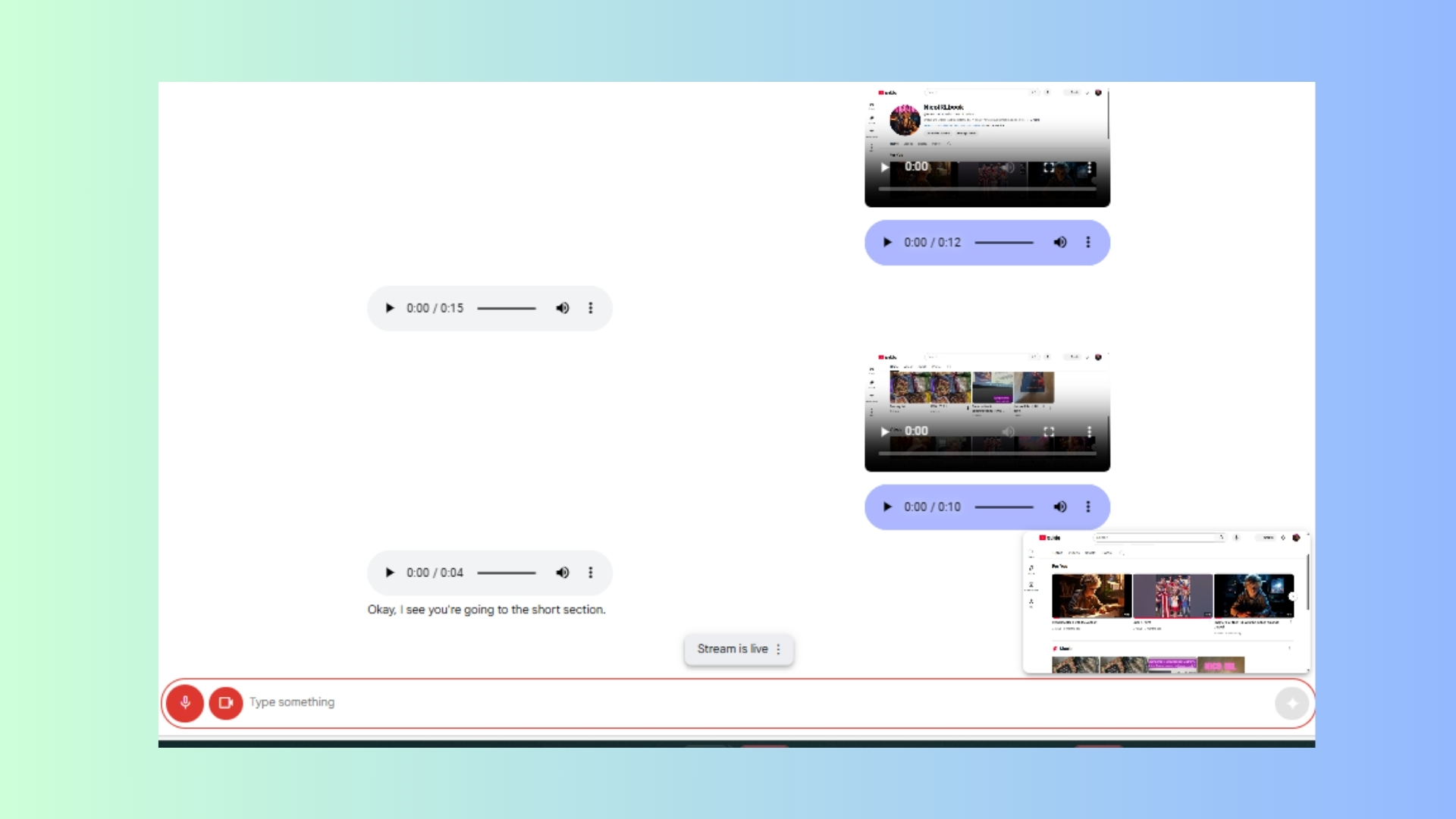Screen dimensions: 1456x819
Task: Open three-dot menu on 0:12 audio
Action: tap(1088, 243)
